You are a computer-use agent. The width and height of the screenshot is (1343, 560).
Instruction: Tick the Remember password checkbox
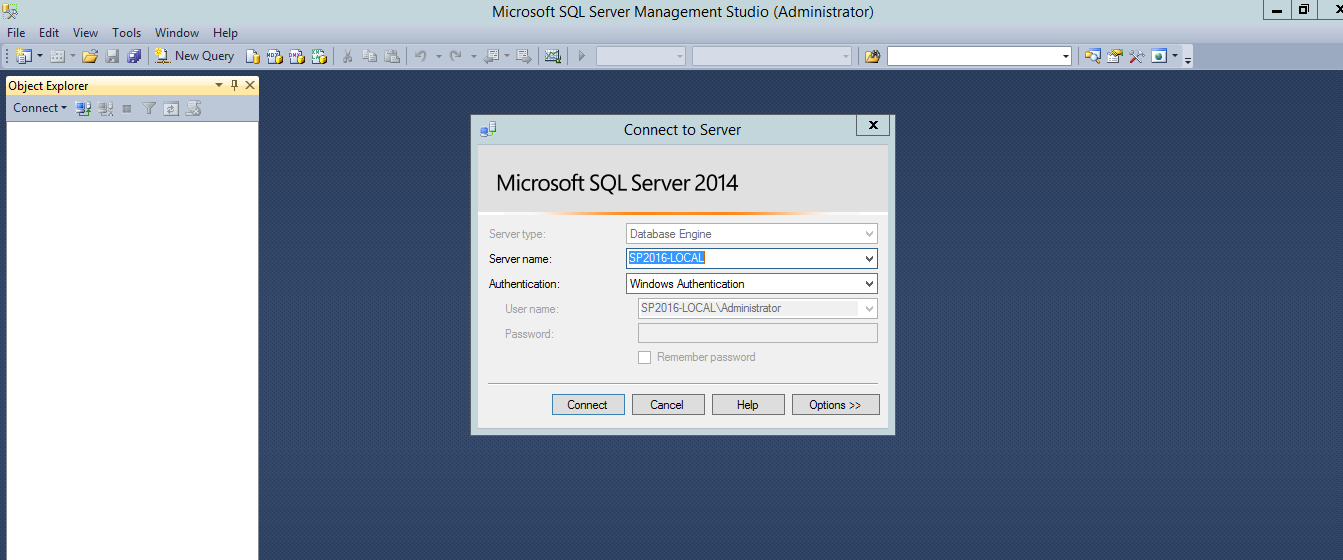[x=645, y=357]
